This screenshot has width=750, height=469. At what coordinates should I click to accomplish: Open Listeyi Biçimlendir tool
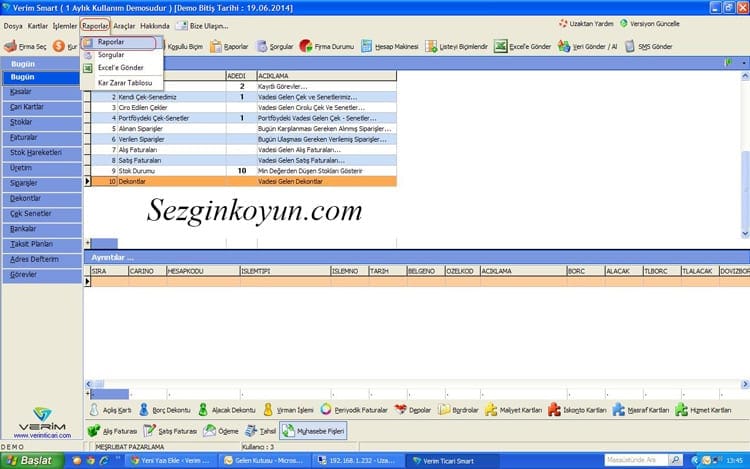tap(457, 46)
